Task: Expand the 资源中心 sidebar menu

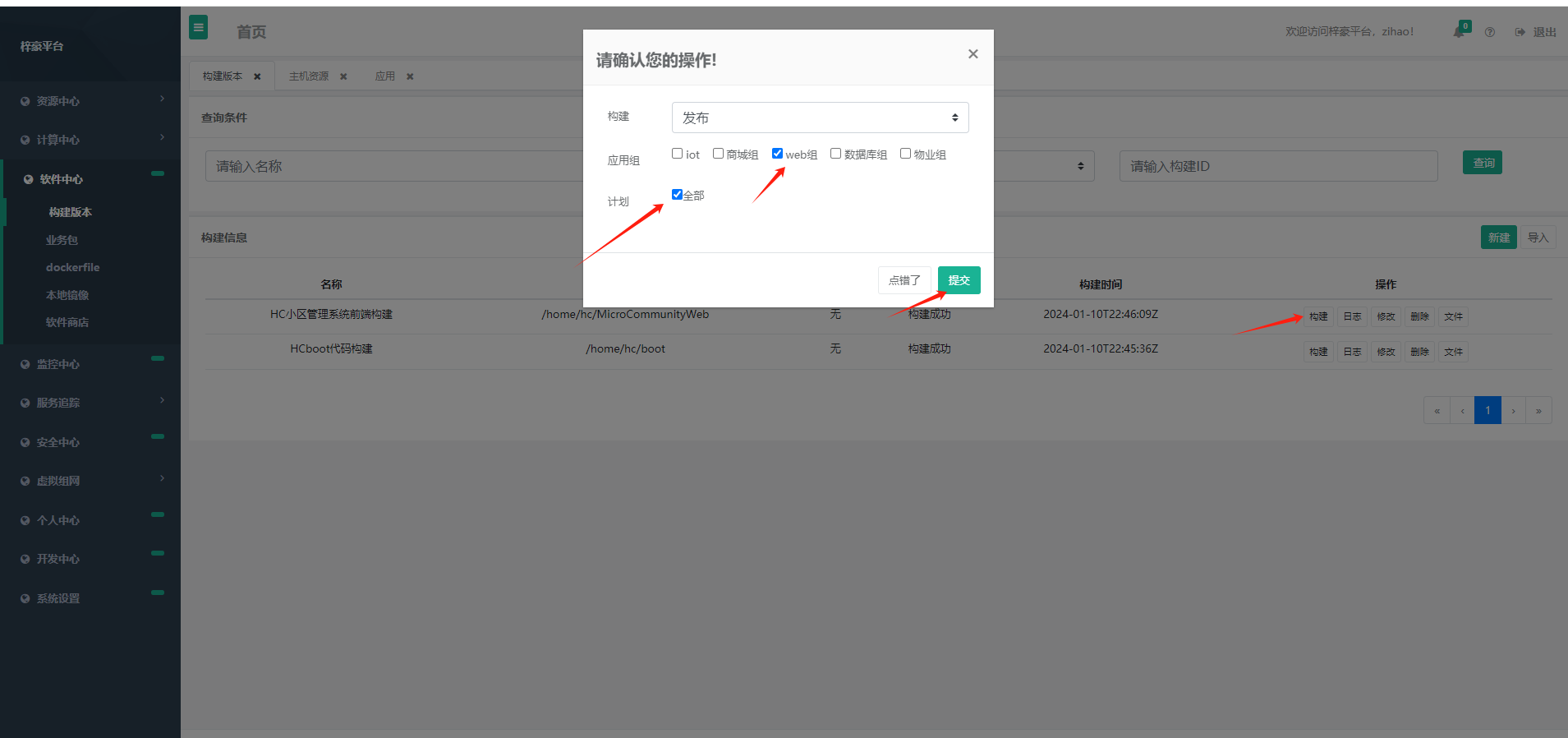Action: click(90, 101)
